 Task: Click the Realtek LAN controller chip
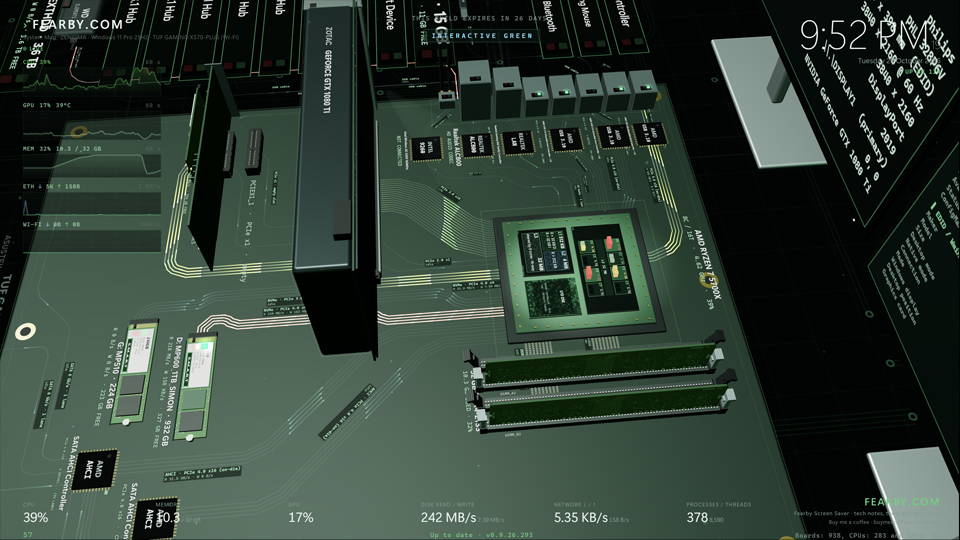[x=517, y=143]
